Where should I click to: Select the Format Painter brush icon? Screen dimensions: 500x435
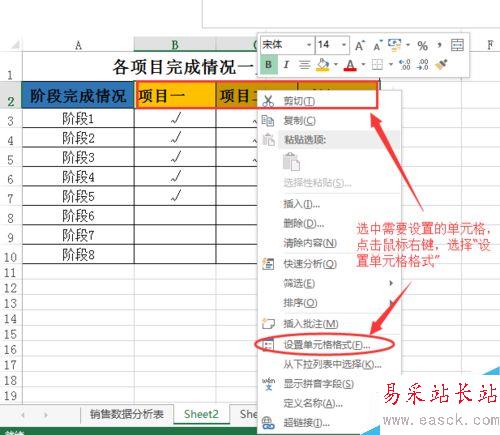tap(441, 65)
